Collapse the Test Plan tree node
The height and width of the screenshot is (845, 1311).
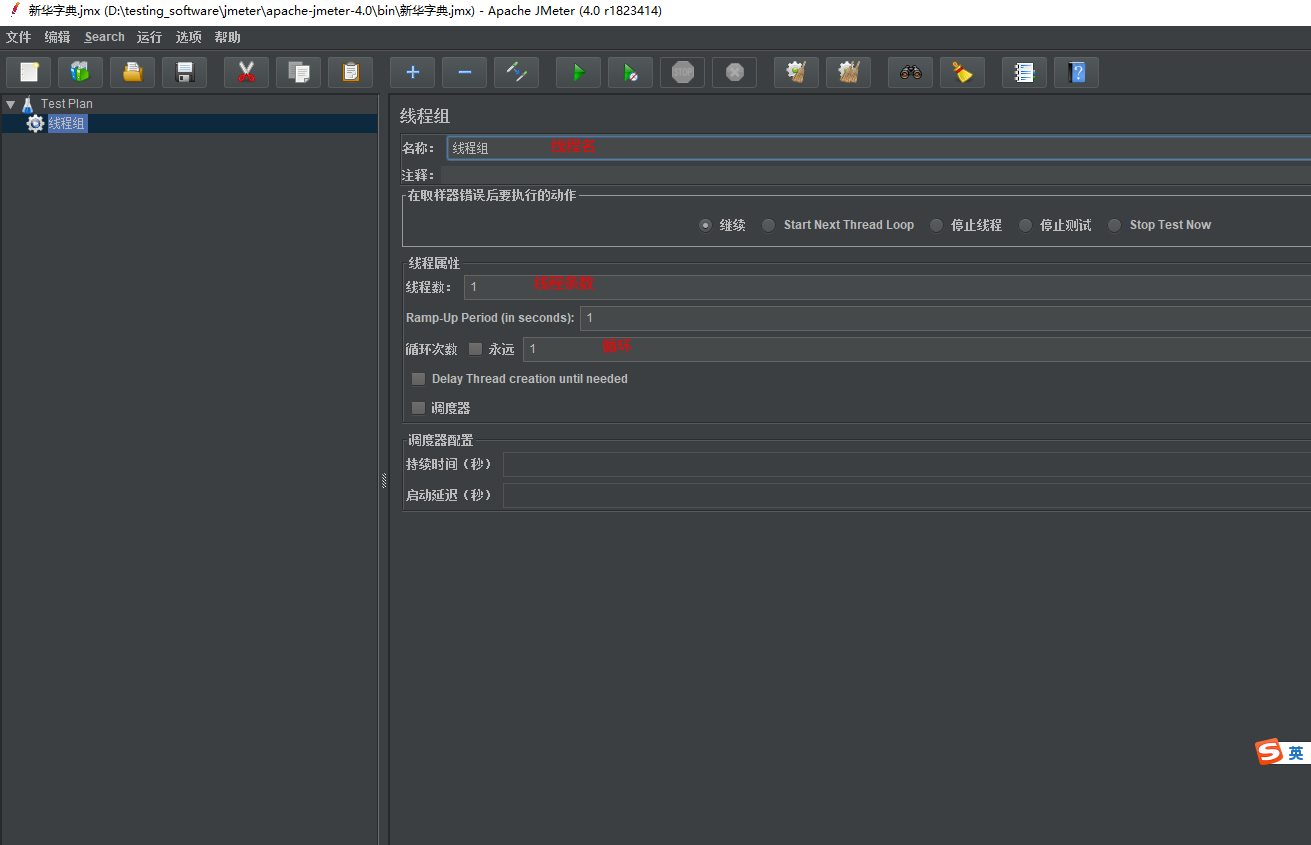point(11,103)
